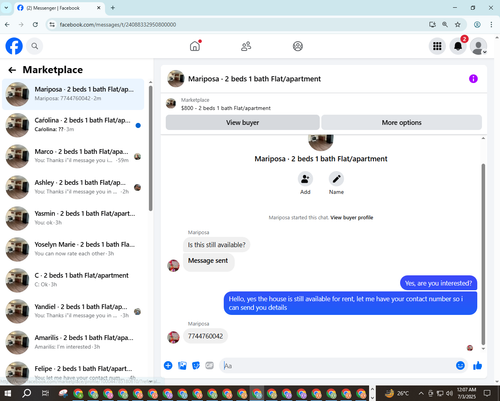Click the Facebook search magnifier icon
The image size is (500, 401).
(35, 46)
